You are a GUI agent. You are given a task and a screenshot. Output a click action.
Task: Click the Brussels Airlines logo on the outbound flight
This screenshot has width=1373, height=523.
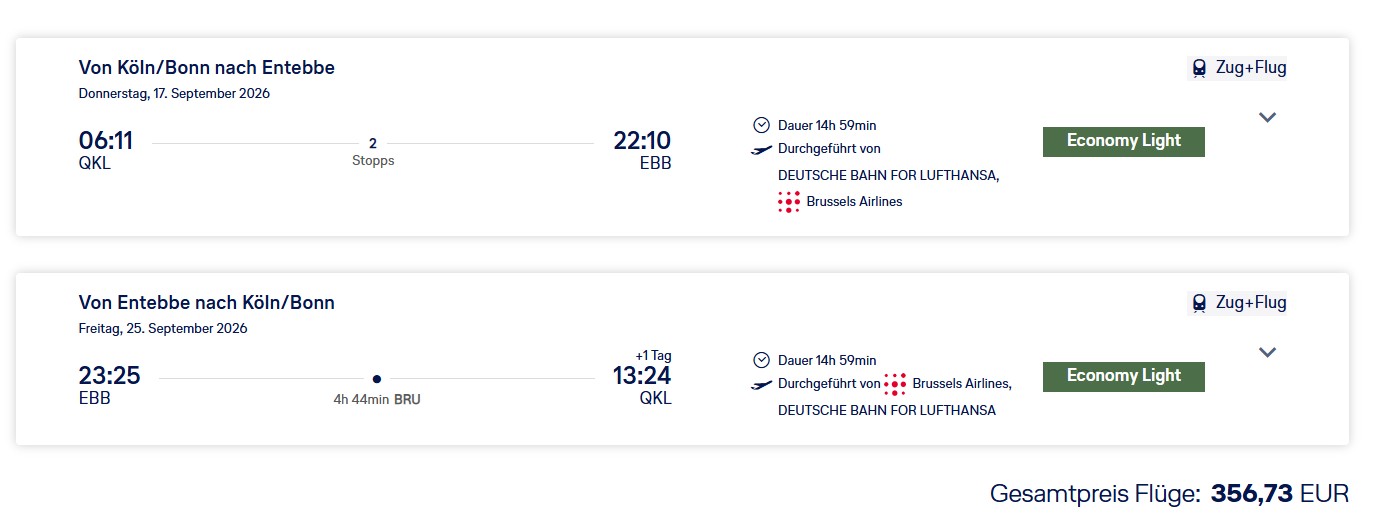coord(789,202)
